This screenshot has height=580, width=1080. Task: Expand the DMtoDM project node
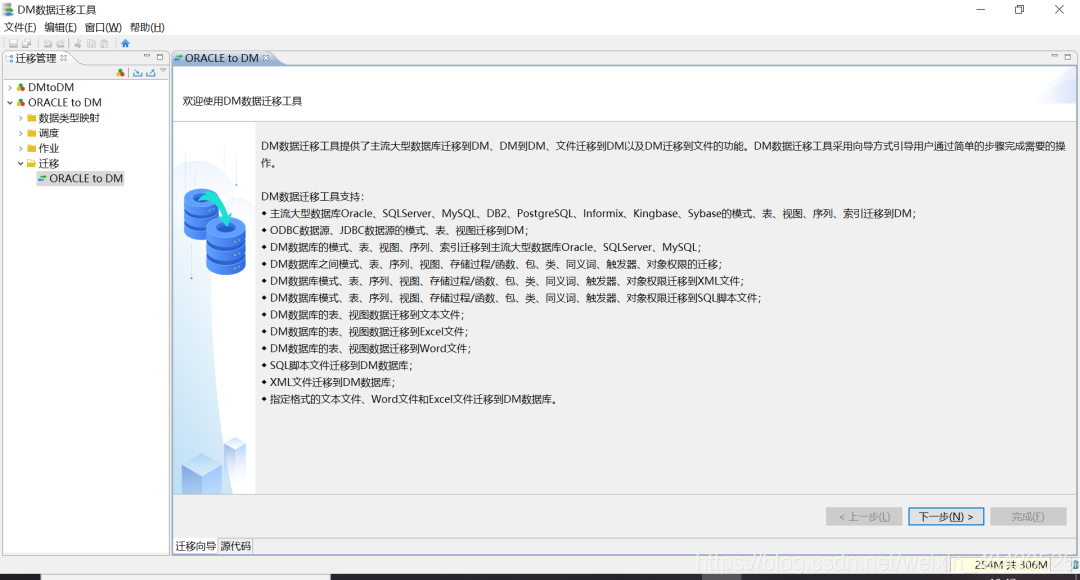[10, 87]
